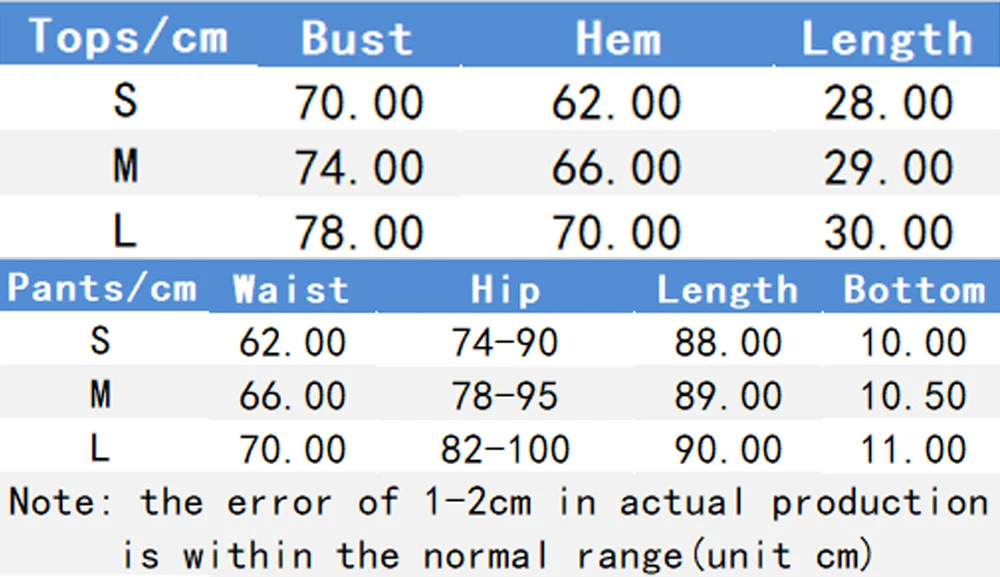Click the bust value 70.00
Image resolution: width=1000 pixels, height=577 pixels.
pyautogui.click(x=359, y=103)
